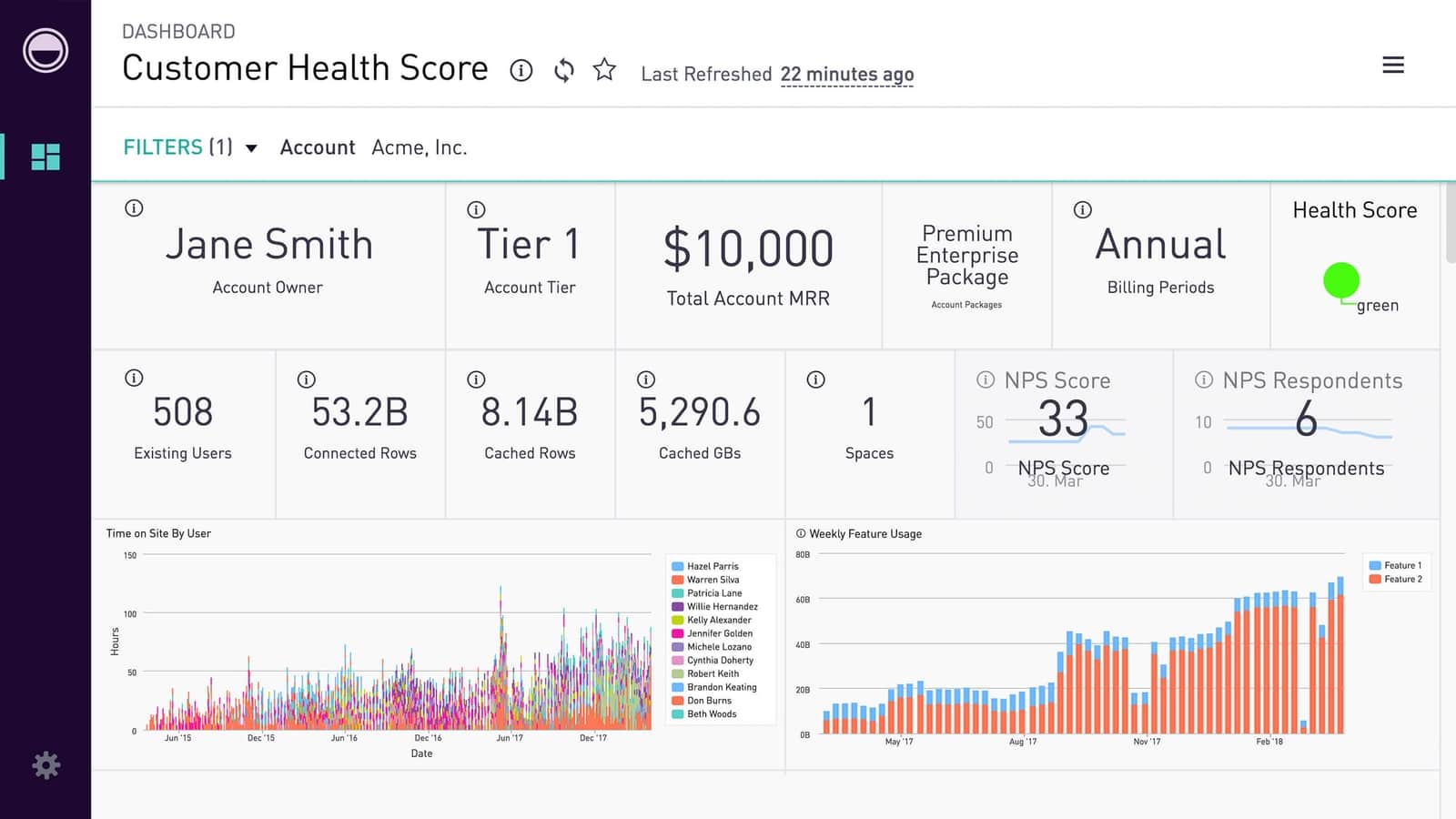Click the vertical scrollbar on right edge

pos(1449,223)
